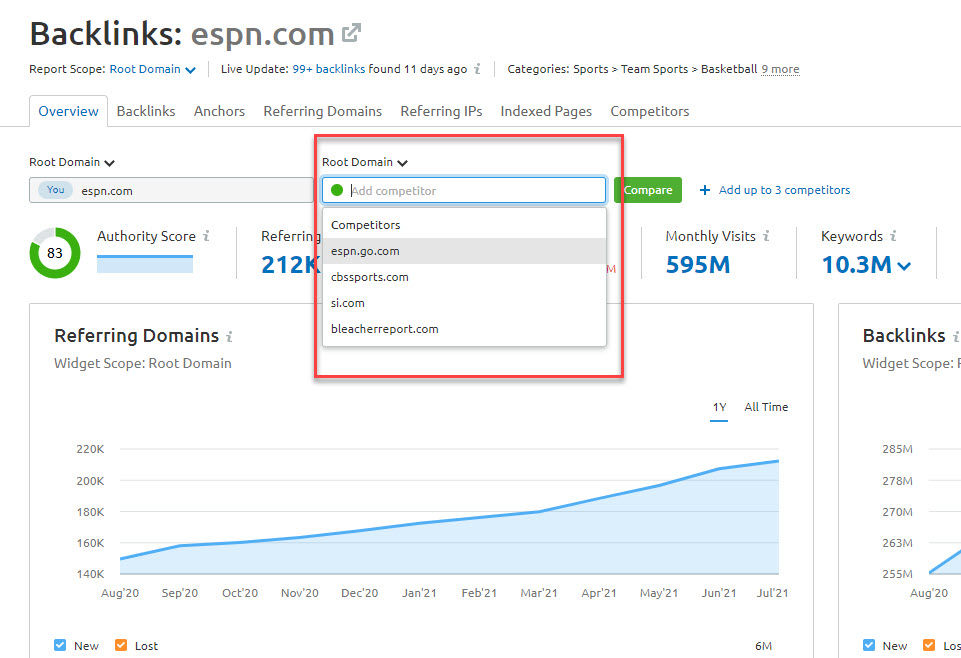Screen dimensions: 961x658
Task: Open Root Domain dropdown above espn.com field
Action: click(72, 162)
